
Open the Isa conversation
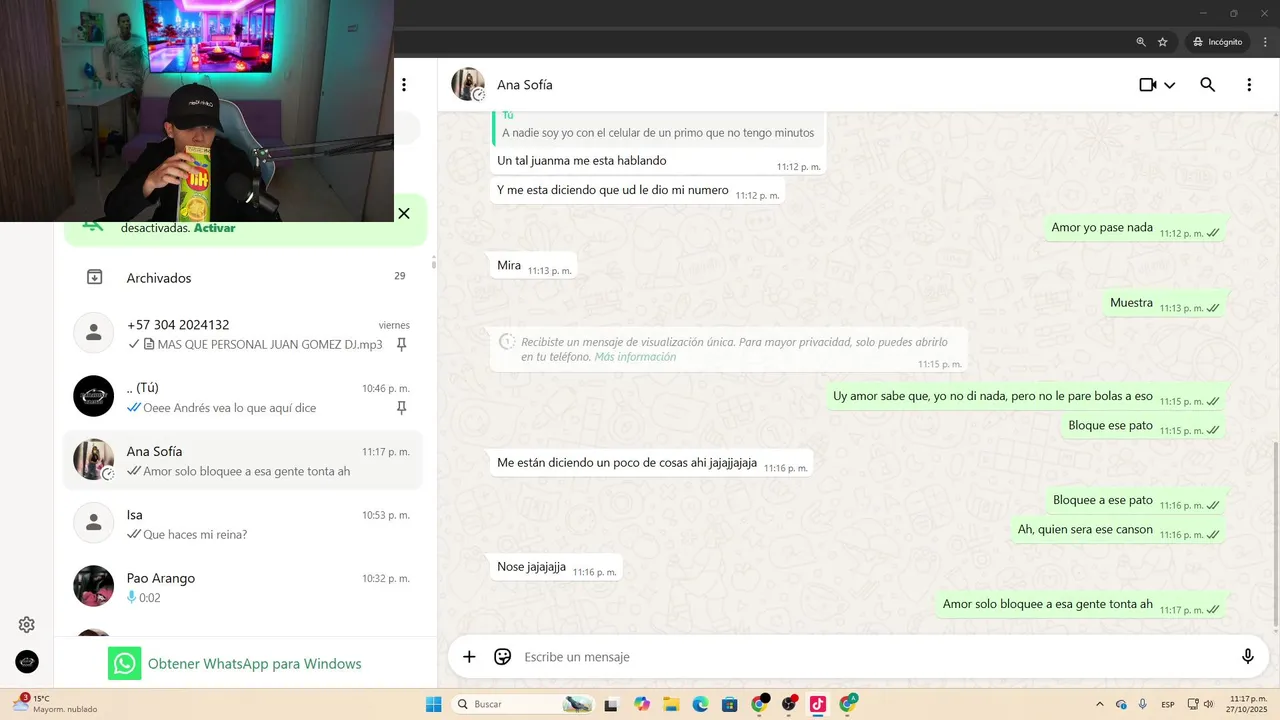coord(243,524)
